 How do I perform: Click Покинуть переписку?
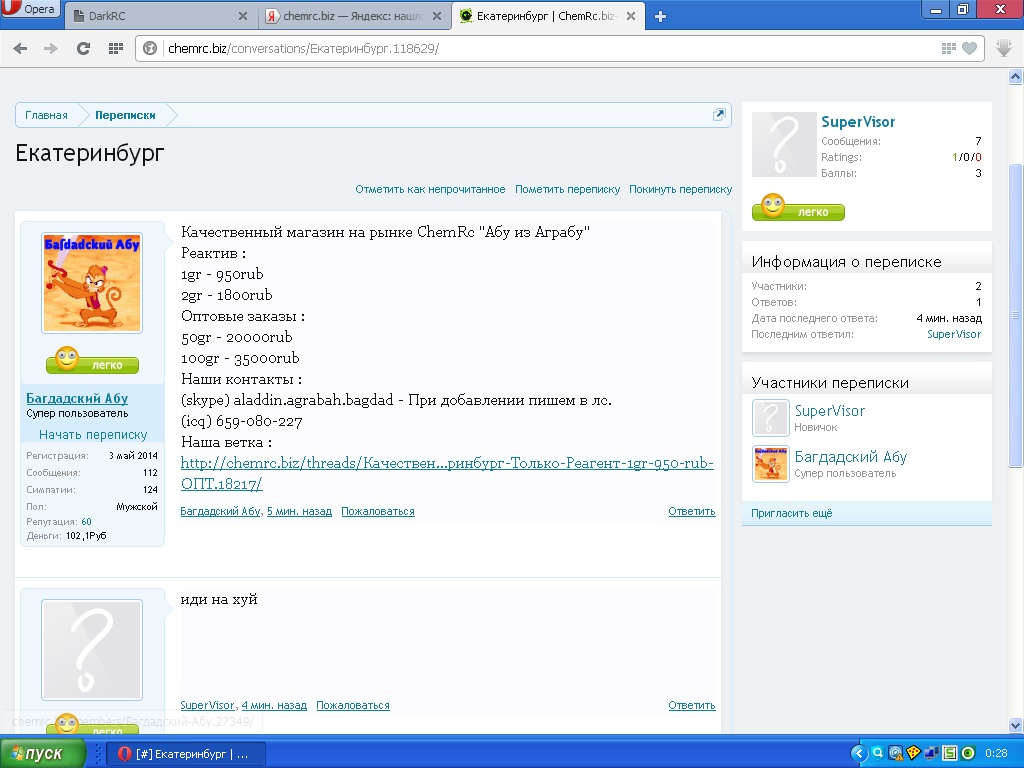[680, 189]
